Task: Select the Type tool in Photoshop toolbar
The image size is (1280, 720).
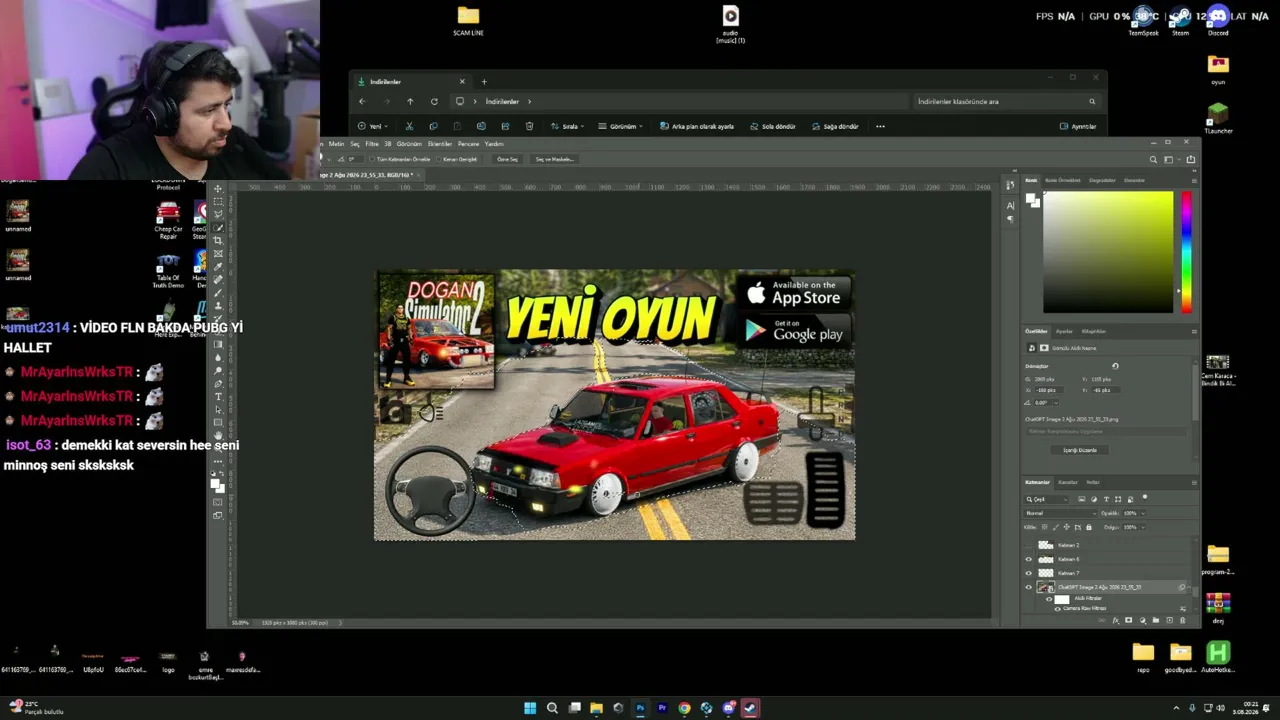Action: 218,397
